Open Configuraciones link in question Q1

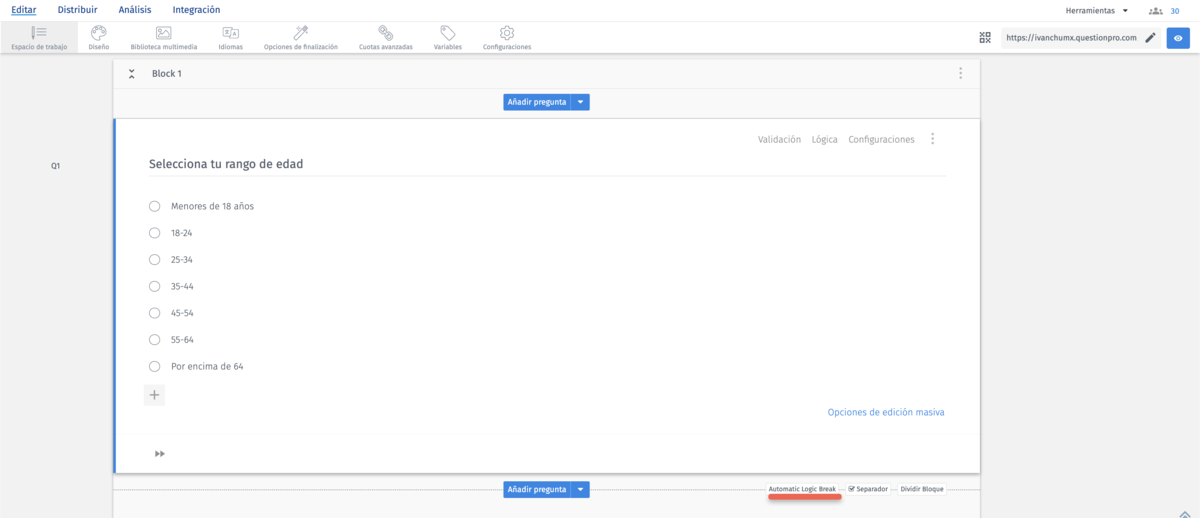tap(881, 139)
